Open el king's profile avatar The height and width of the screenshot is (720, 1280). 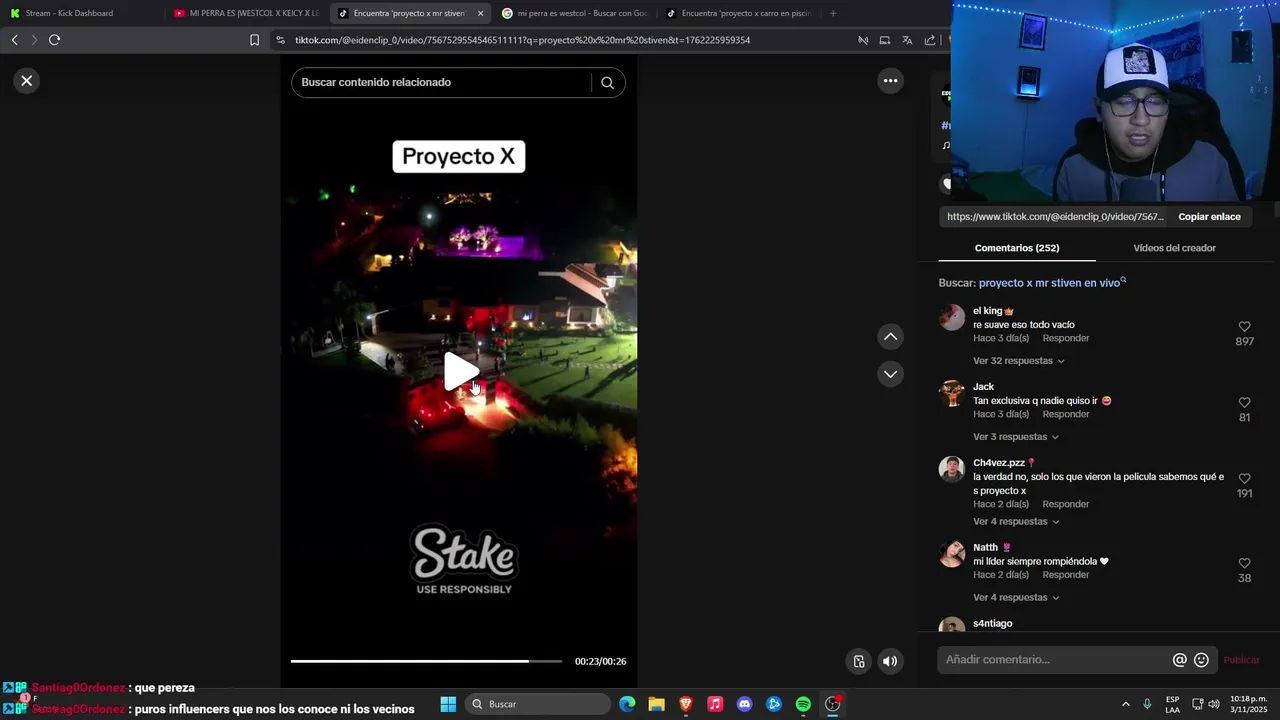(952, 318)
